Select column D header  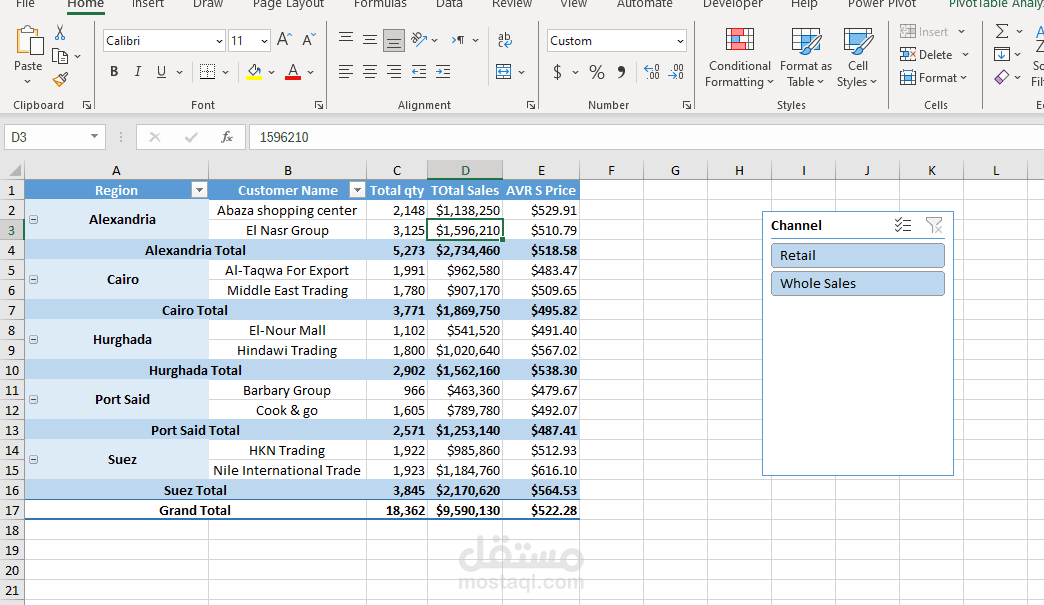pos(465,170)
